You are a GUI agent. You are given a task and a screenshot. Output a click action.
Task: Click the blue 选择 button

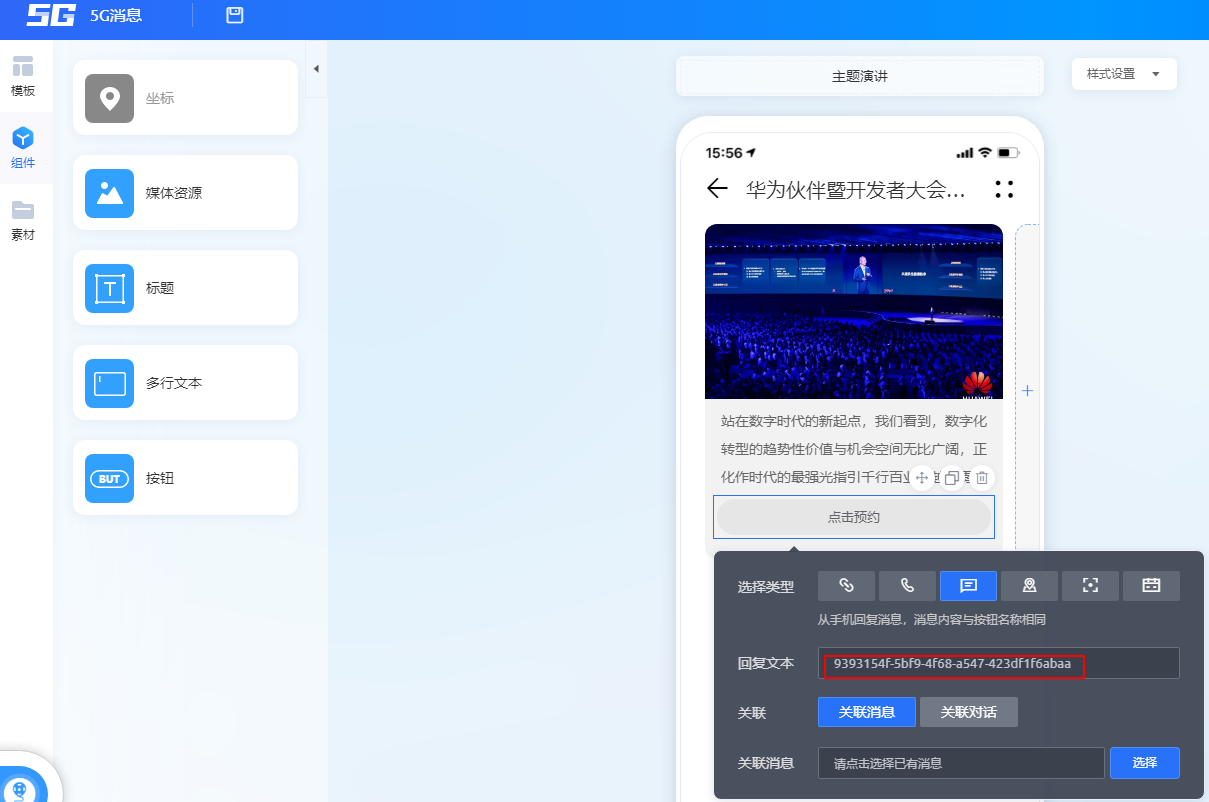1145,763
